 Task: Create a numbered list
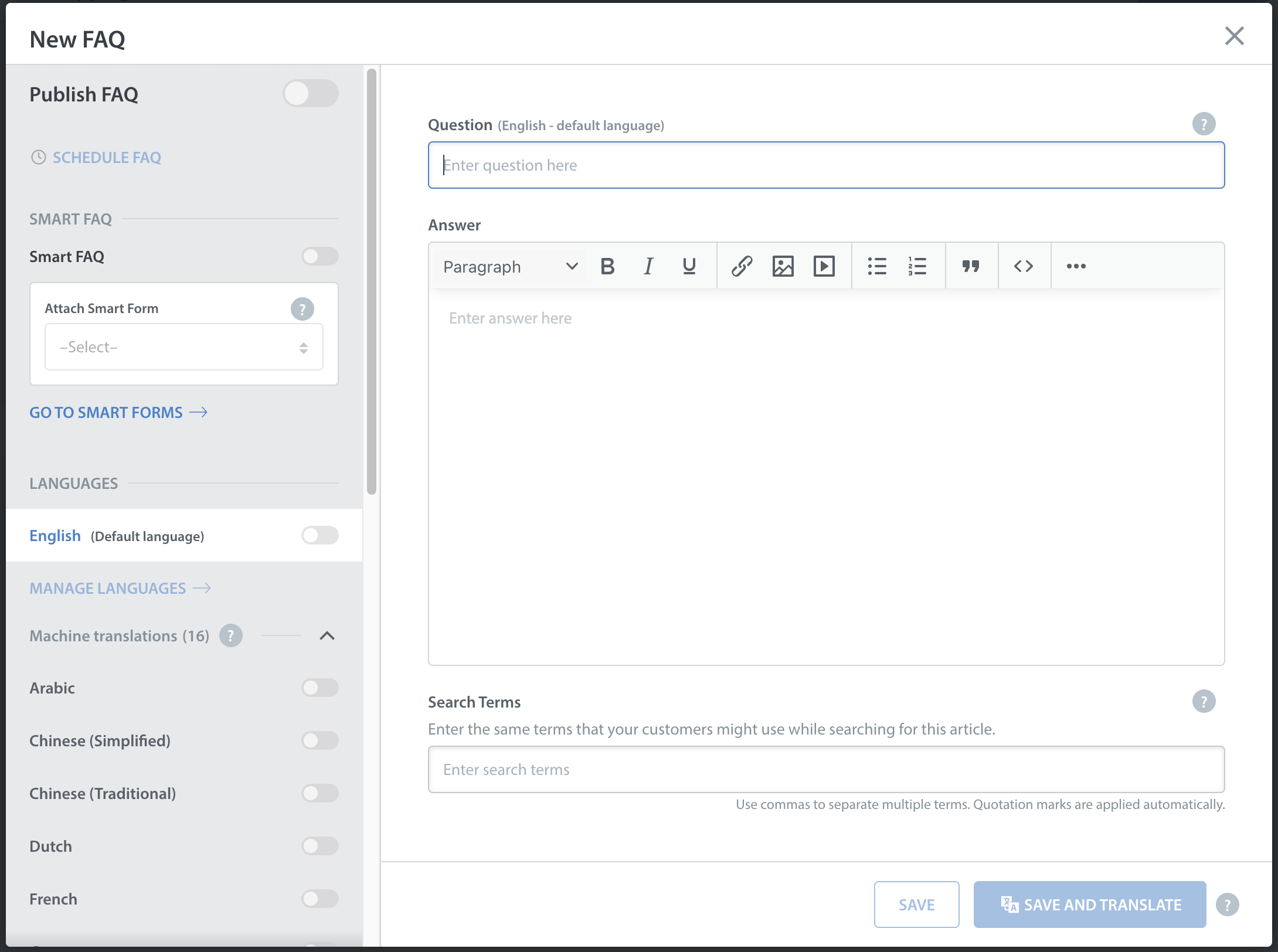(917, 266)
